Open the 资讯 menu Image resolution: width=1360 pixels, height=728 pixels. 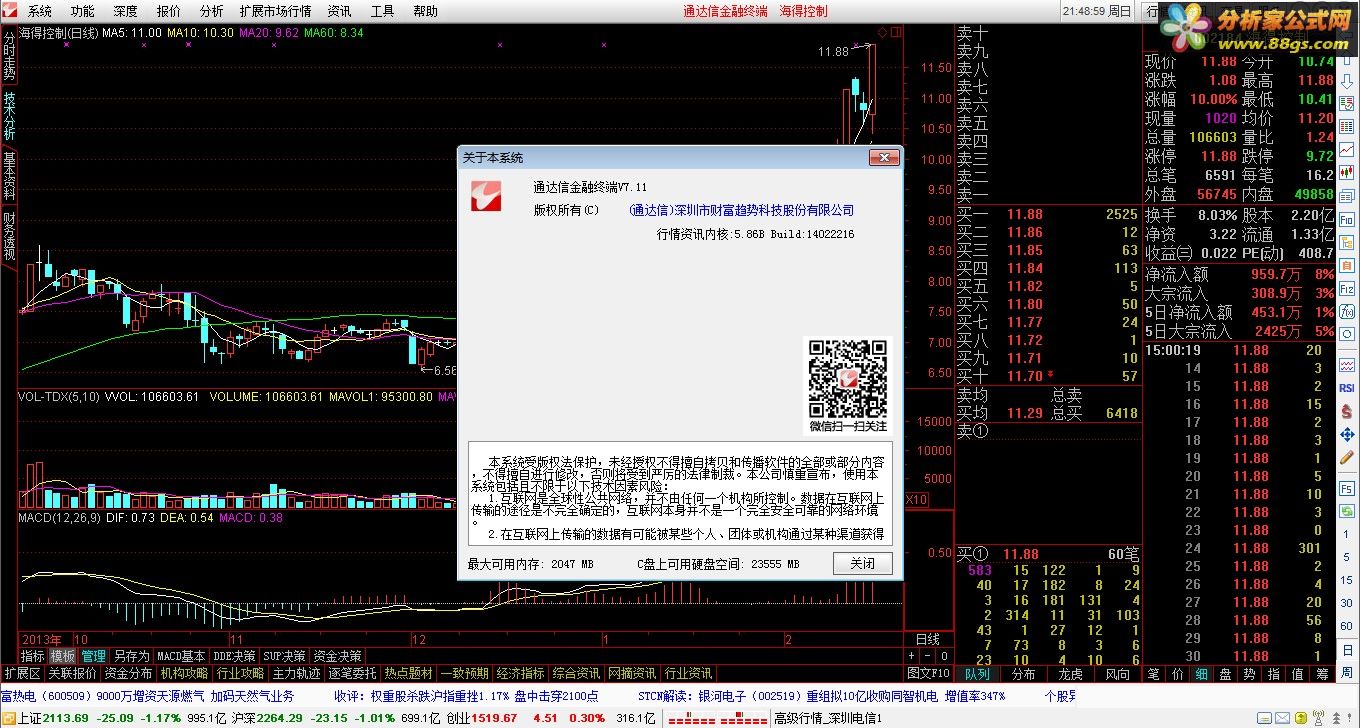pos(339,11)
